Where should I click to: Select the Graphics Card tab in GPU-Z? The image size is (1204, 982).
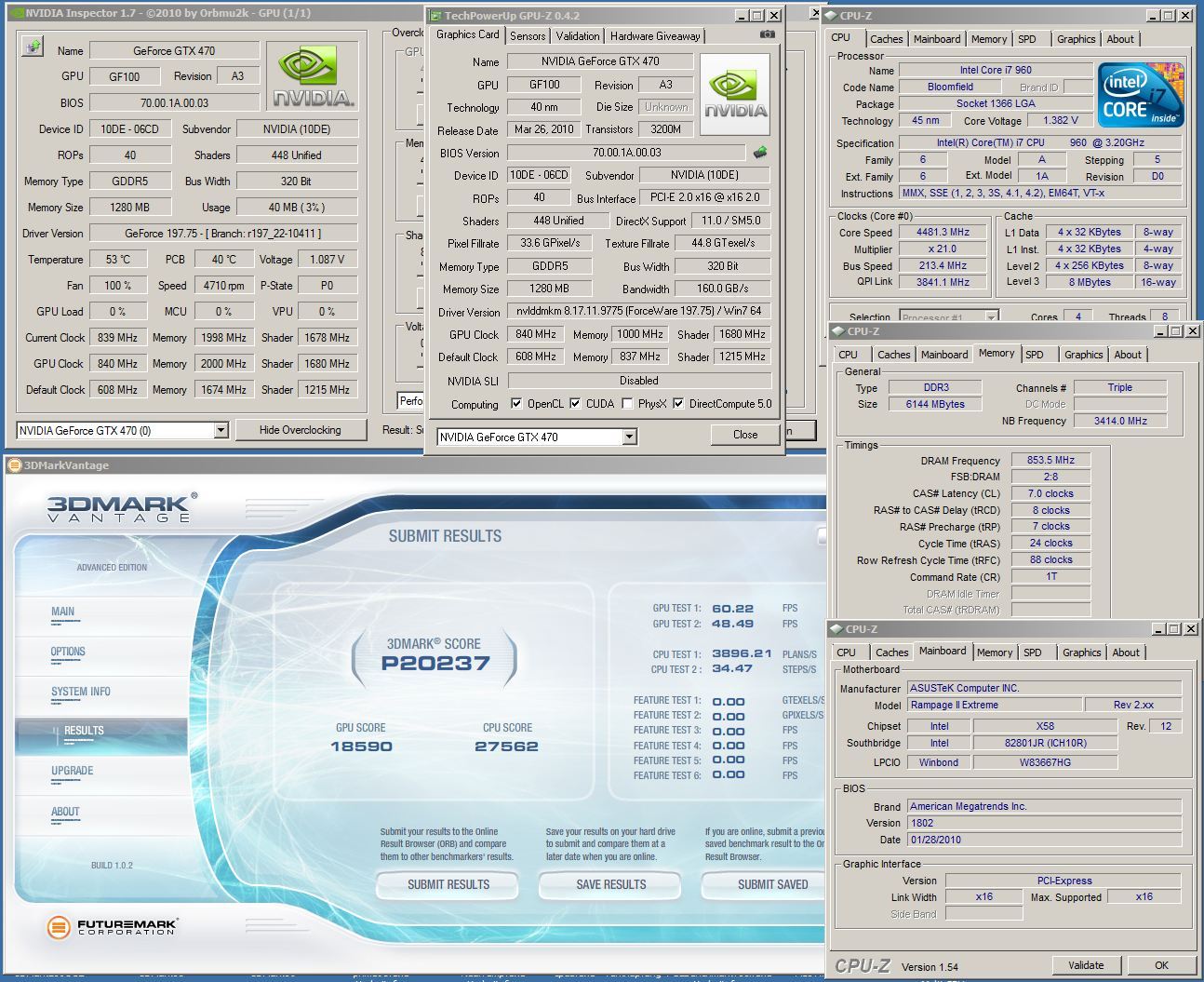(x=468, y=34)
